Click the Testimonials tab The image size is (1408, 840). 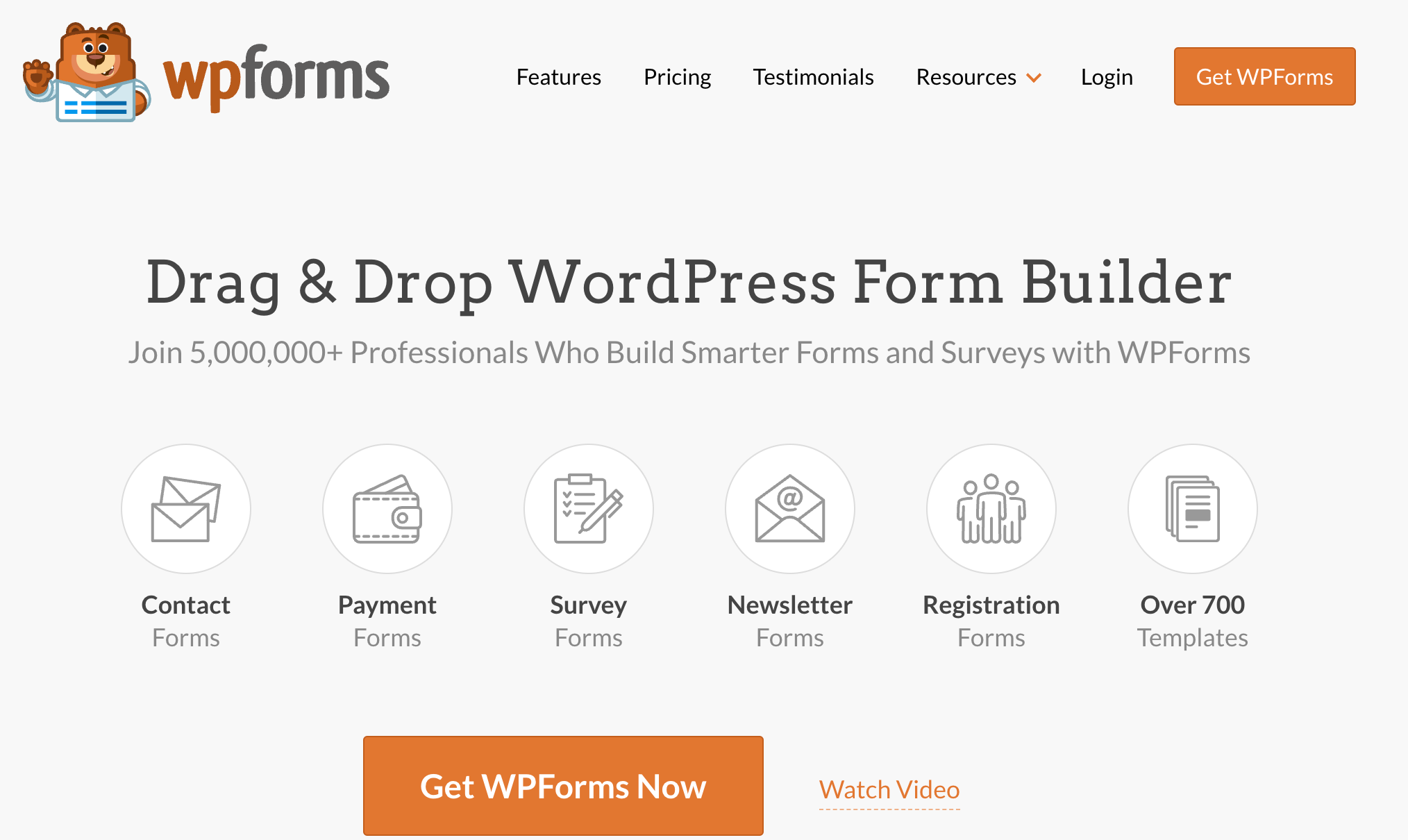coord(812,76)
